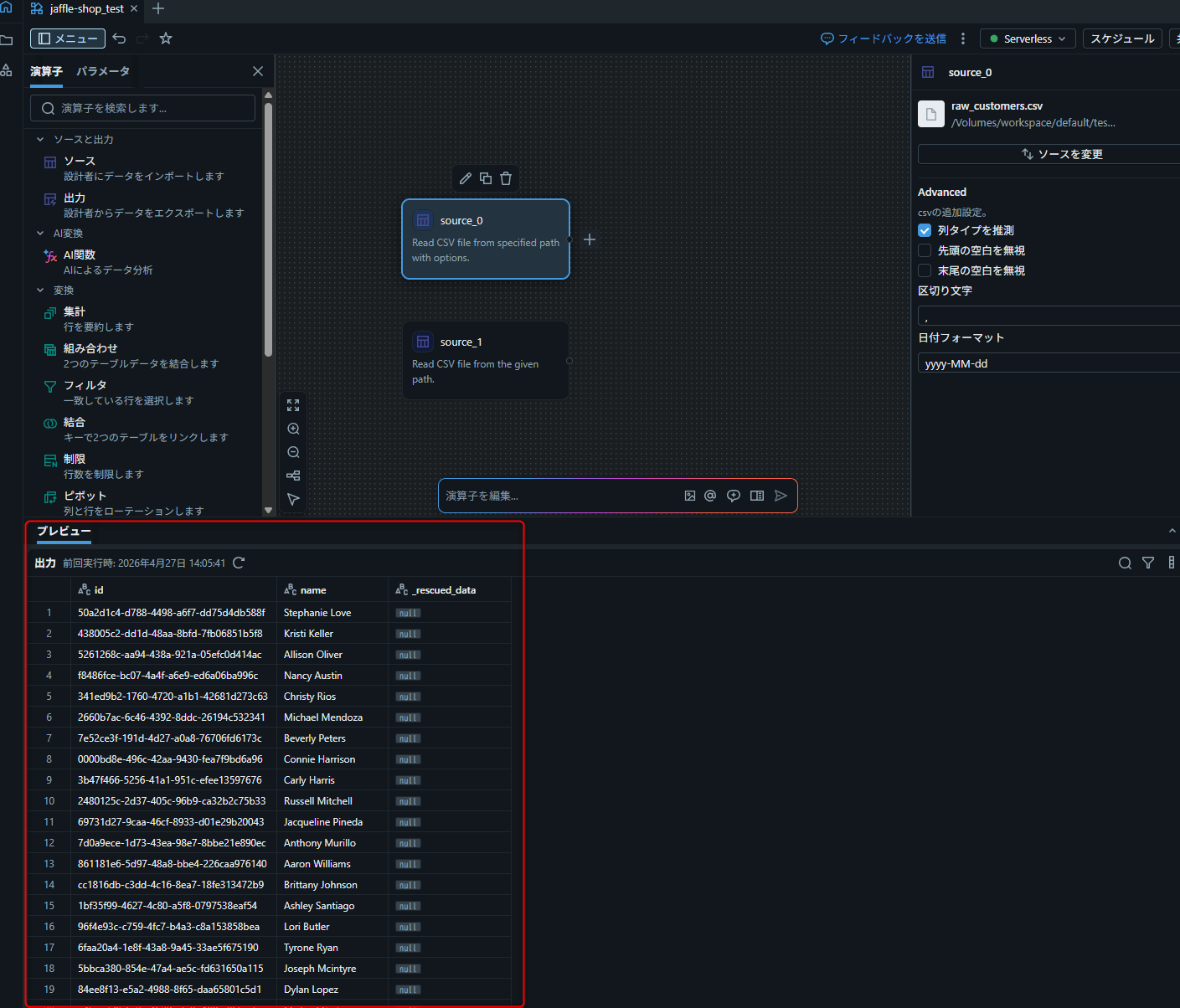Zoom out on the canvas
This screenshot has height=1008, width=1180.
tap(293, 452)
